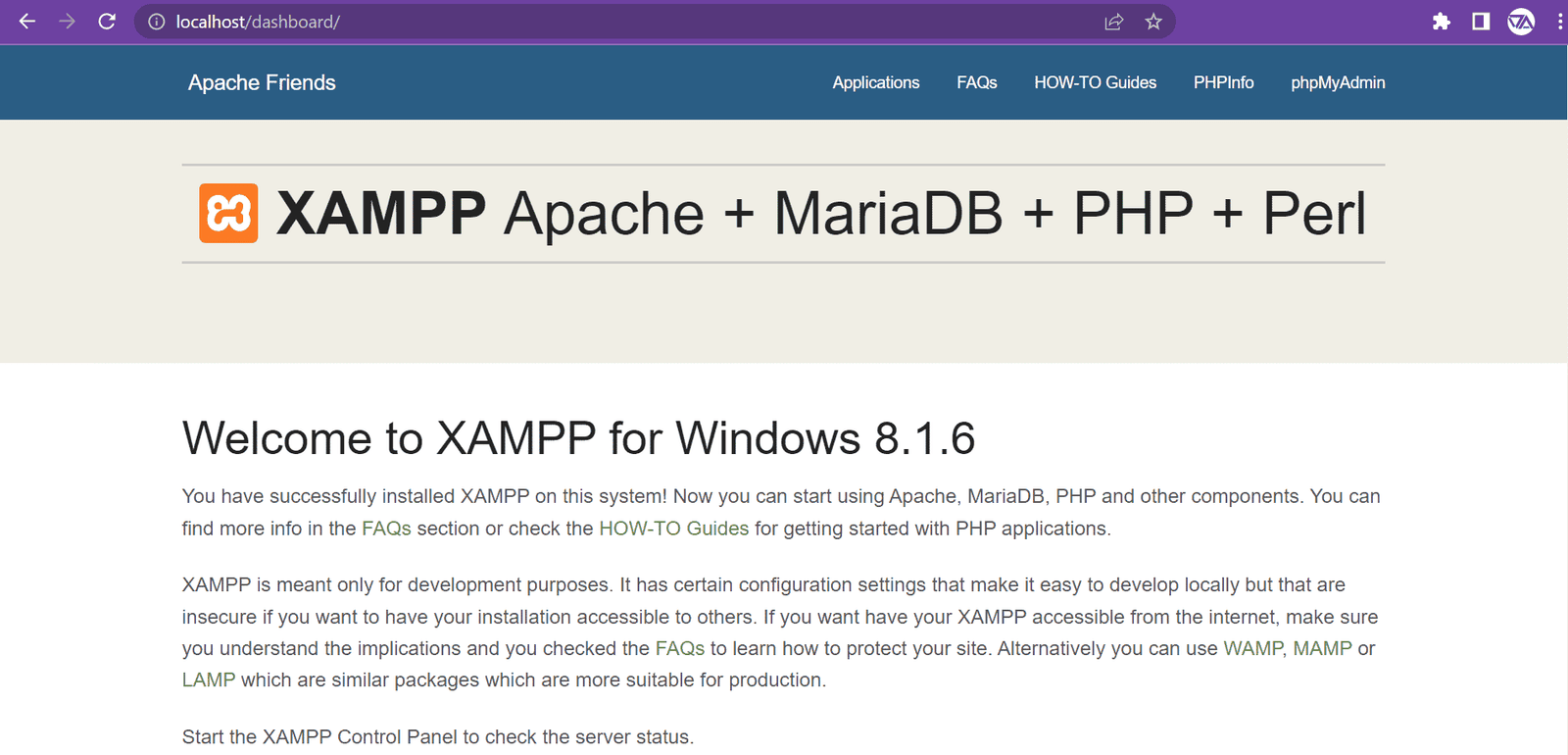Open the Apache Friends home link
This screenshot has width=1568, height=755.
pos(262,82)
